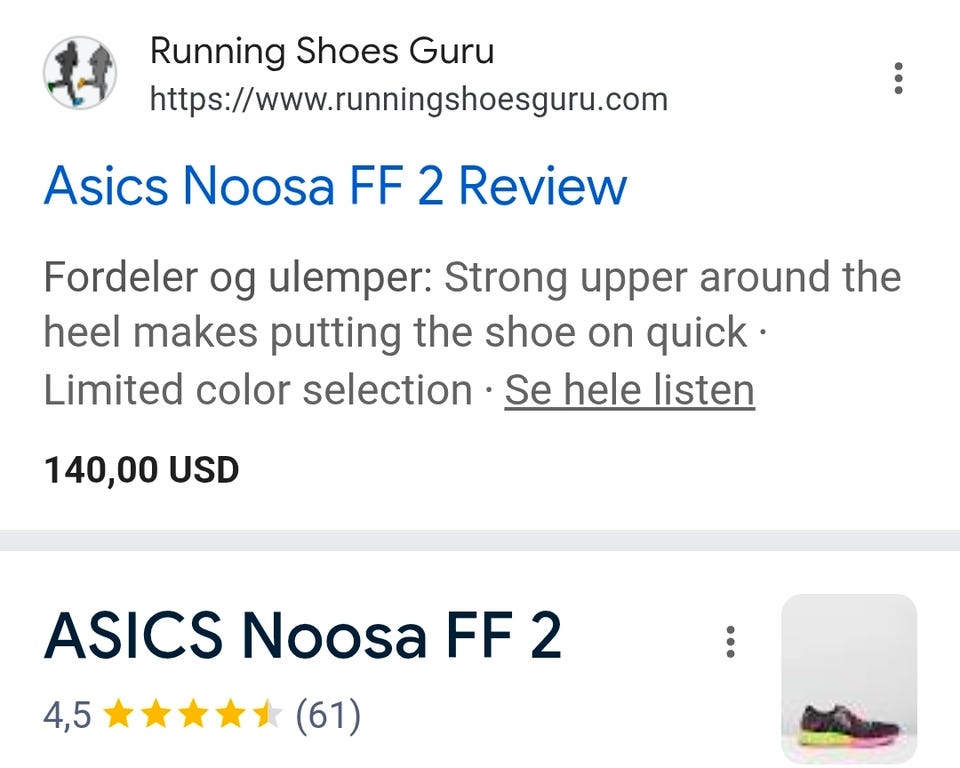Viewport: 960px width, 768px height.
Task: Click the first gold rating star
Action: (x=118, y=715)
